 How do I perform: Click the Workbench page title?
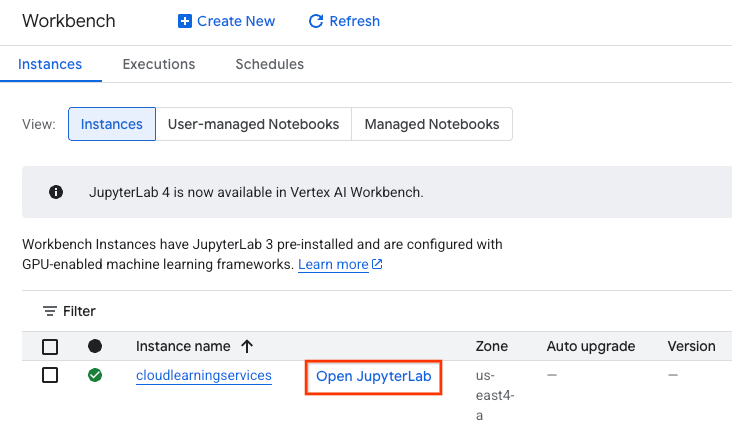click(69, 21)
